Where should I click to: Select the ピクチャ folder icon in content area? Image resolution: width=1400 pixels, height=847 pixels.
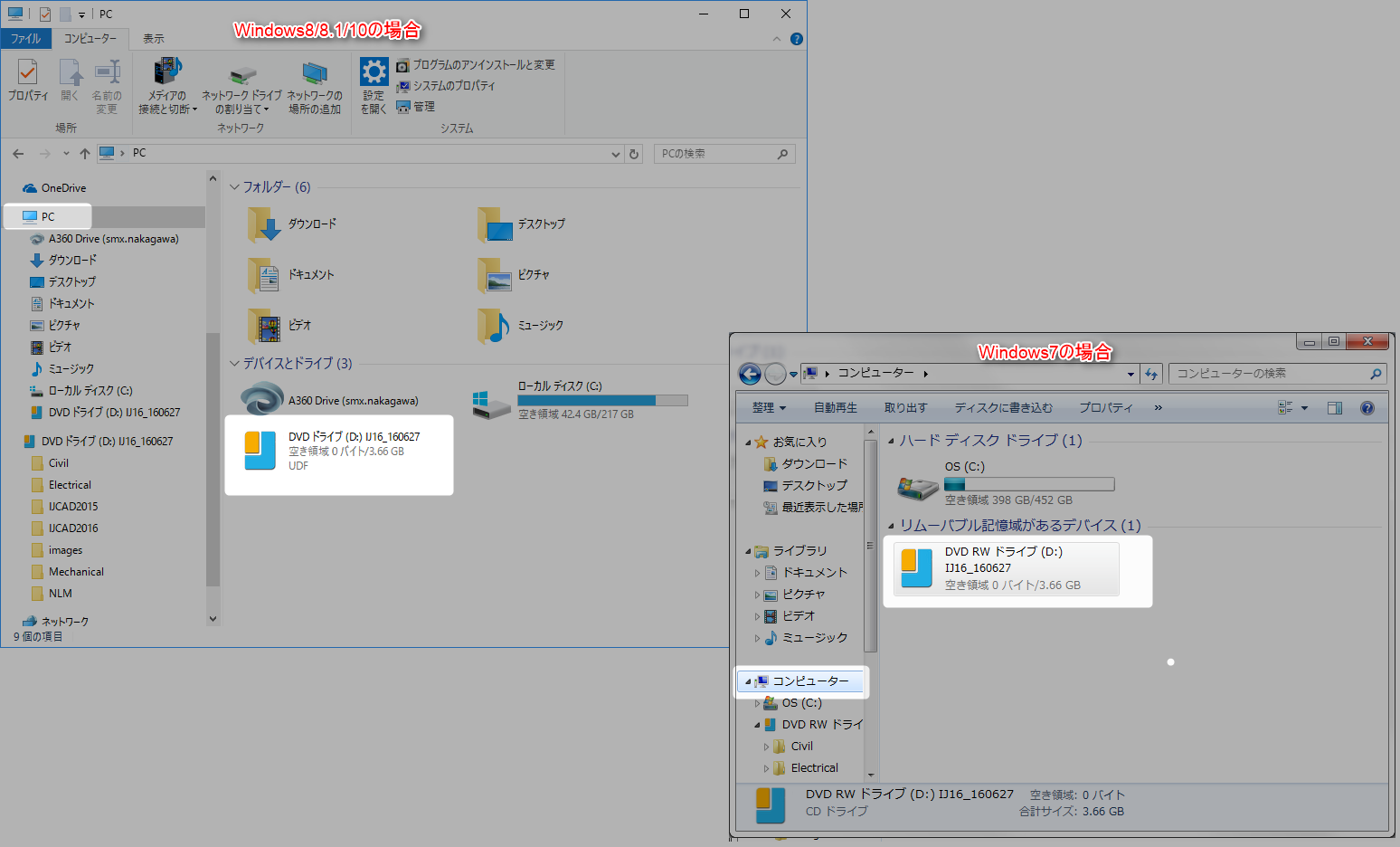pyautogui.click(x=495, y=275)
